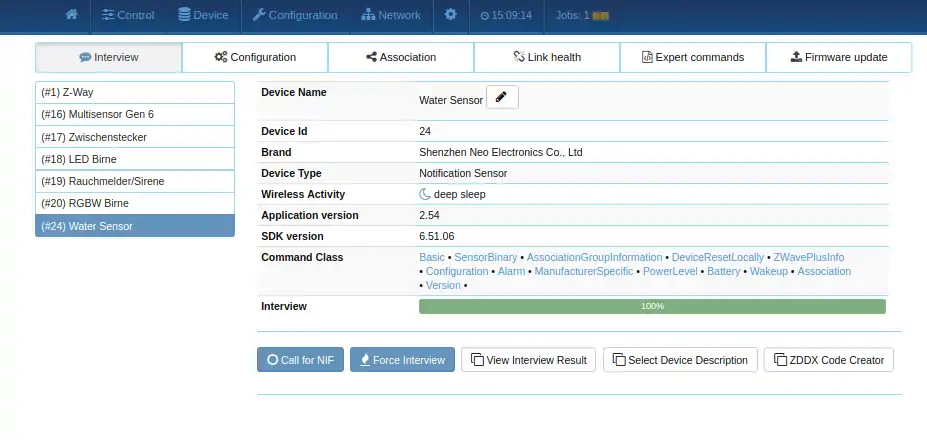
Task: Open the gear settings icon in navbar
Action: pos(450,15)
